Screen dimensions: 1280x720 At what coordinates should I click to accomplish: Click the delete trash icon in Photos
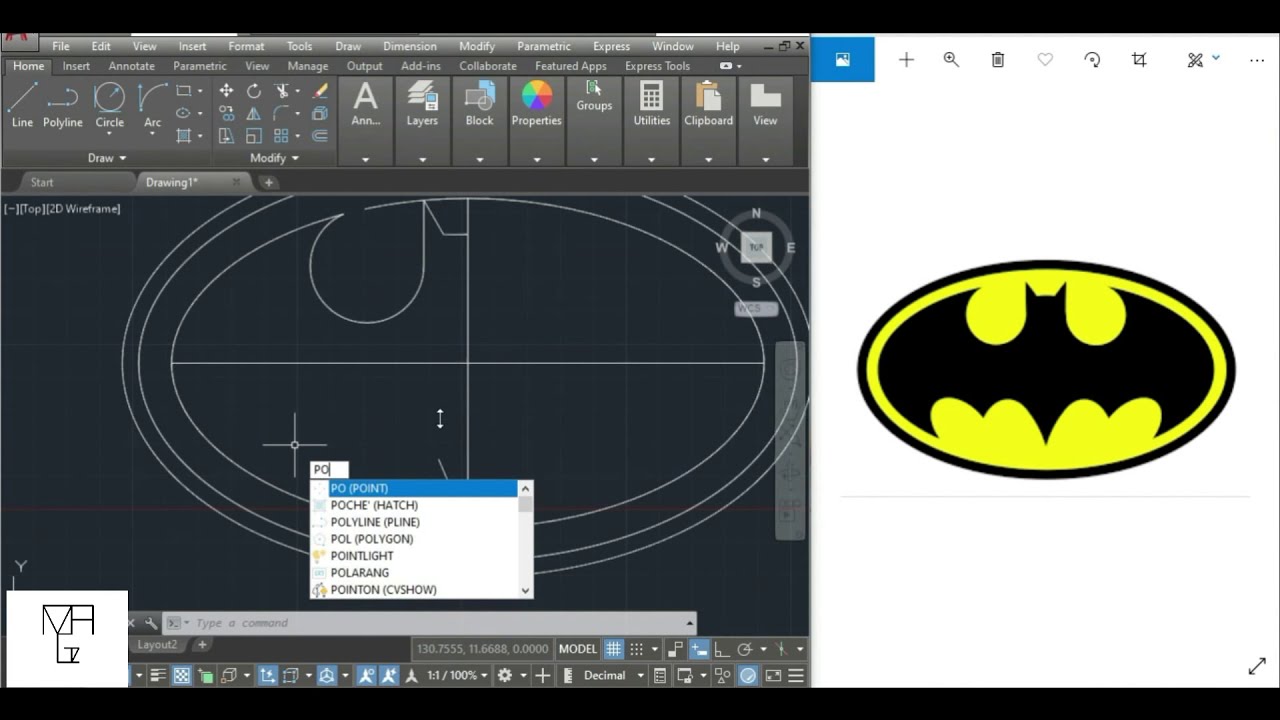pyautogui.click(x=997, y=60)
